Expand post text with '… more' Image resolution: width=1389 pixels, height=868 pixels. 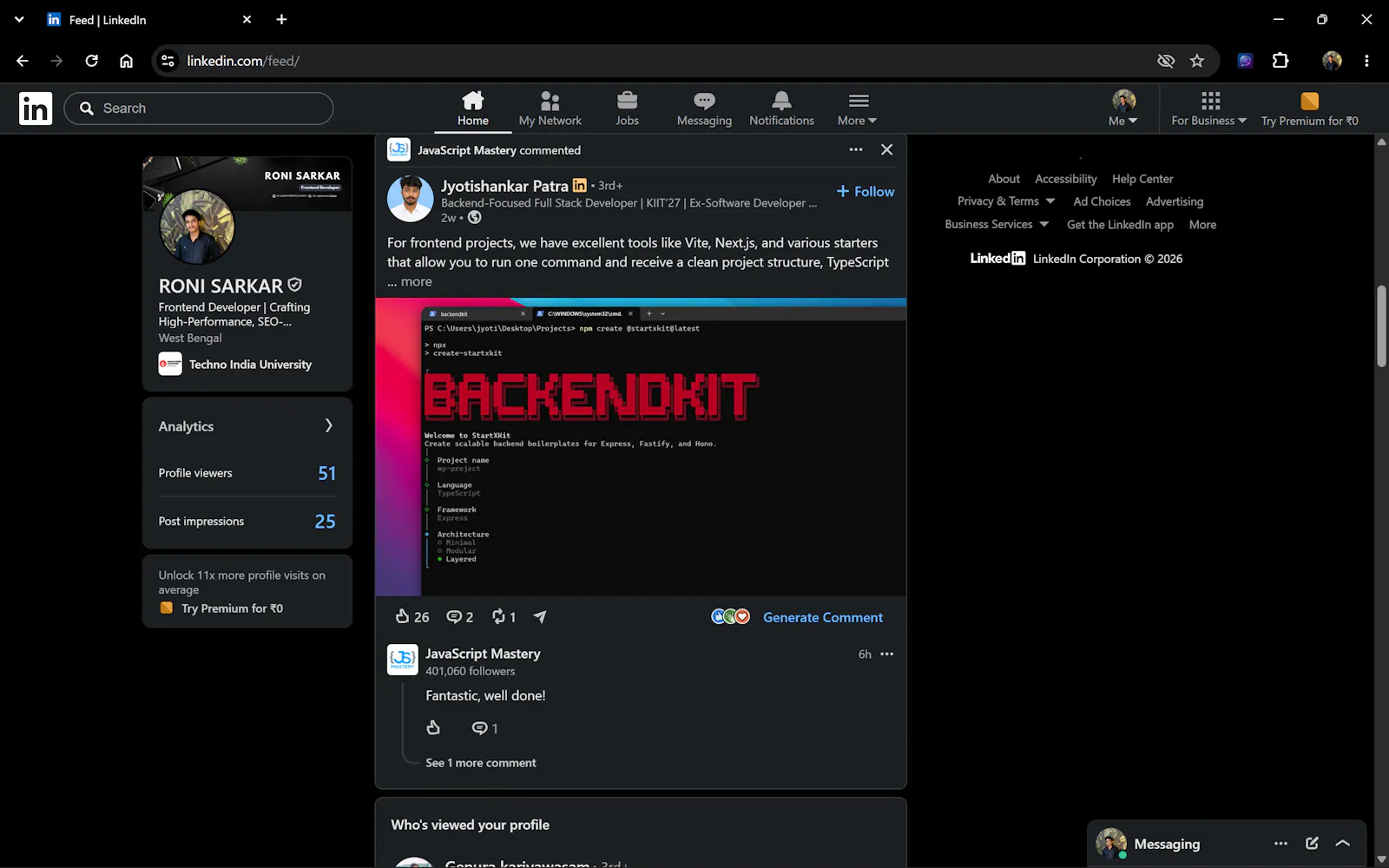(x=410, y=281)
